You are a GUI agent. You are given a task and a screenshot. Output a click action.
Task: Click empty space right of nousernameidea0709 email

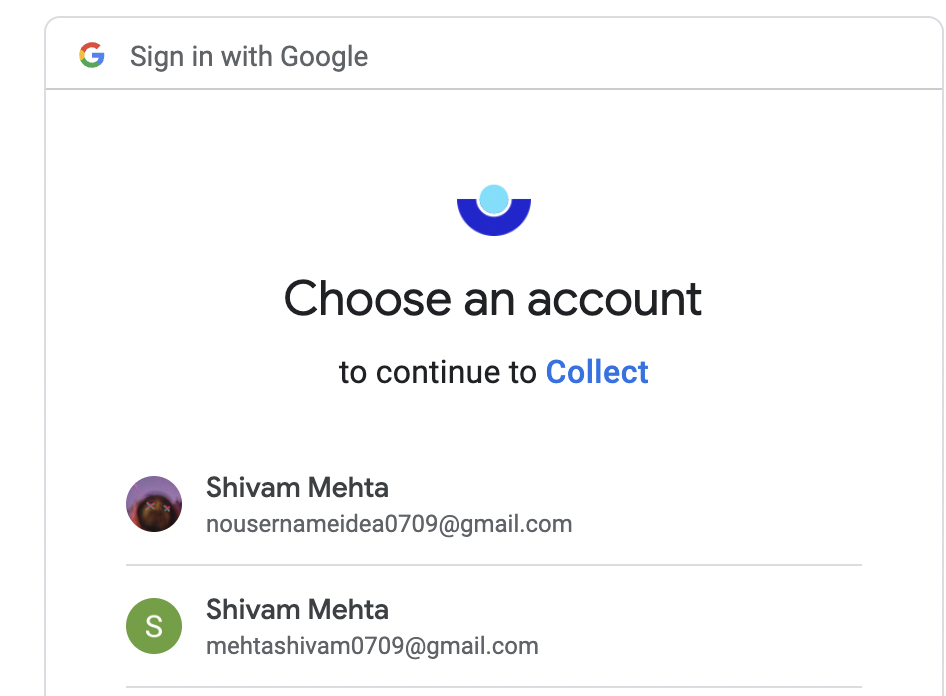click(x=720, y=524)
